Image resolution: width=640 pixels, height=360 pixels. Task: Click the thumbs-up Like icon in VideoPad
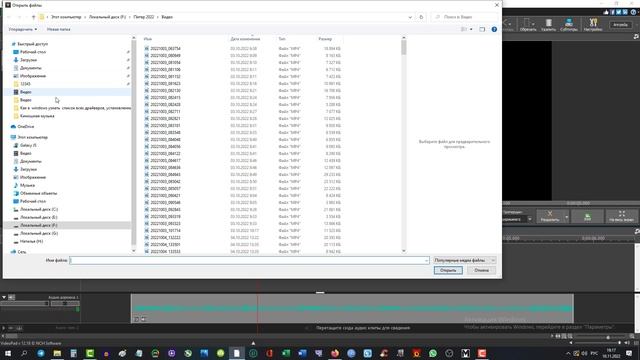pyautogui.click(x=606, y=12)
